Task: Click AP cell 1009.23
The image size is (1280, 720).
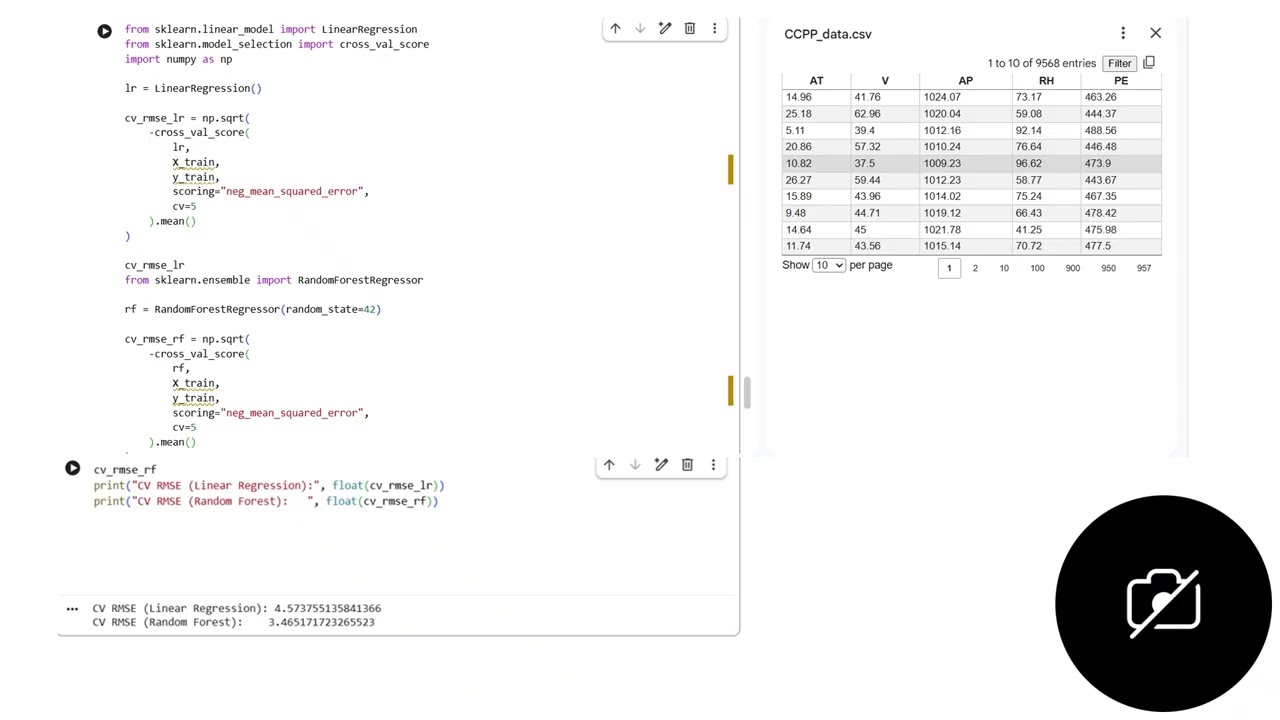Action: click(x=942, y=163)
